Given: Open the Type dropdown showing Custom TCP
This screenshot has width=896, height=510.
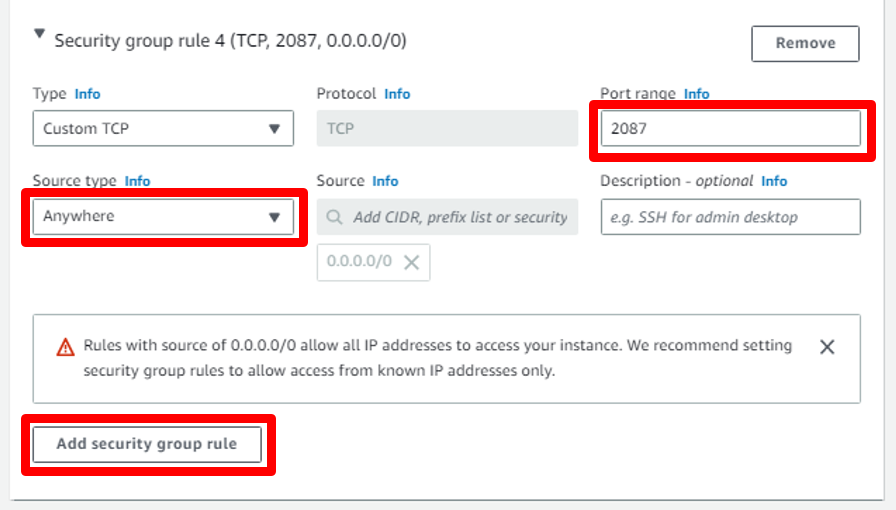Looking at the screenshot, I should (x=162, y=129).
